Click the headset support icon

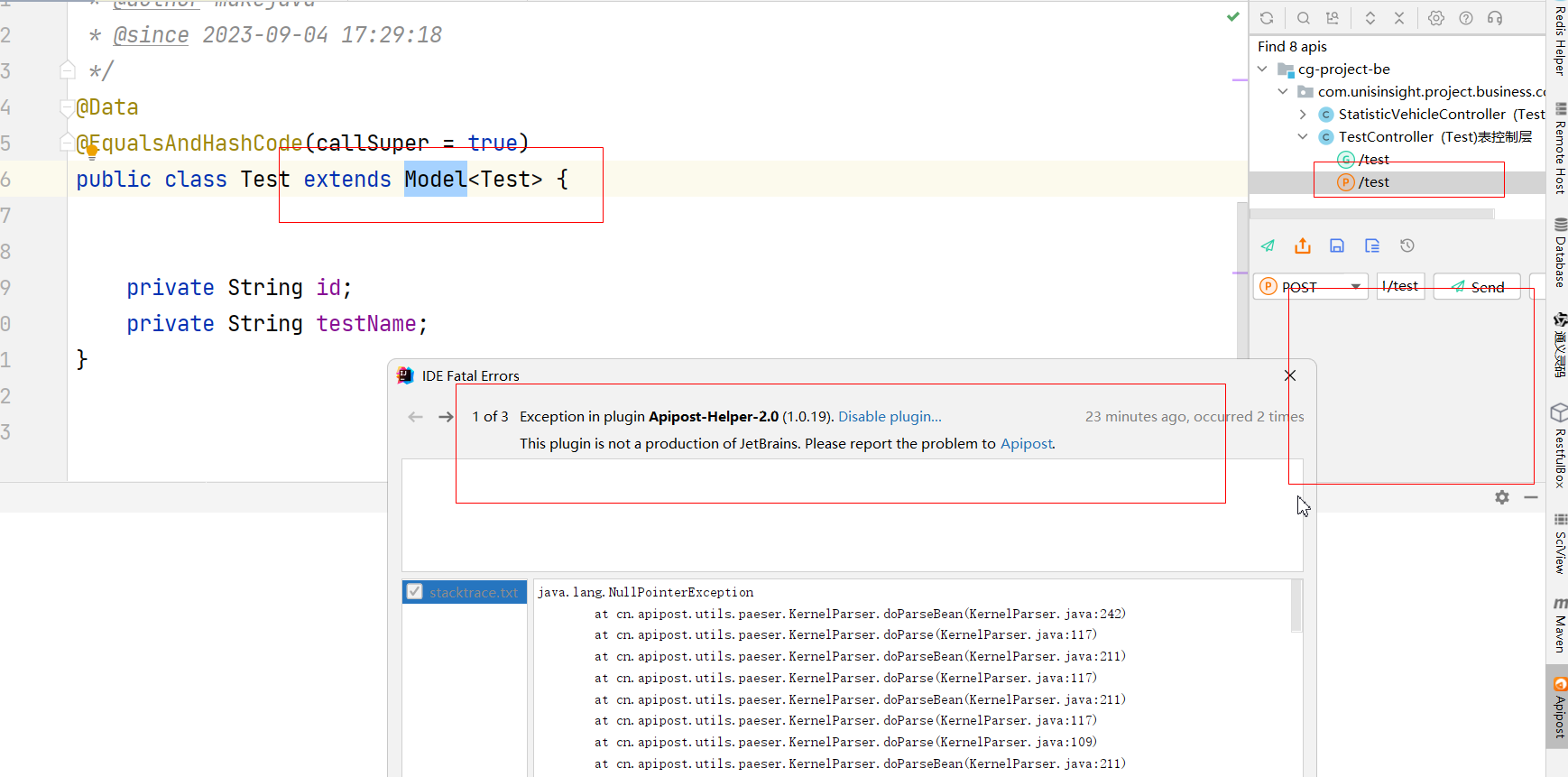pos(1495,18)
